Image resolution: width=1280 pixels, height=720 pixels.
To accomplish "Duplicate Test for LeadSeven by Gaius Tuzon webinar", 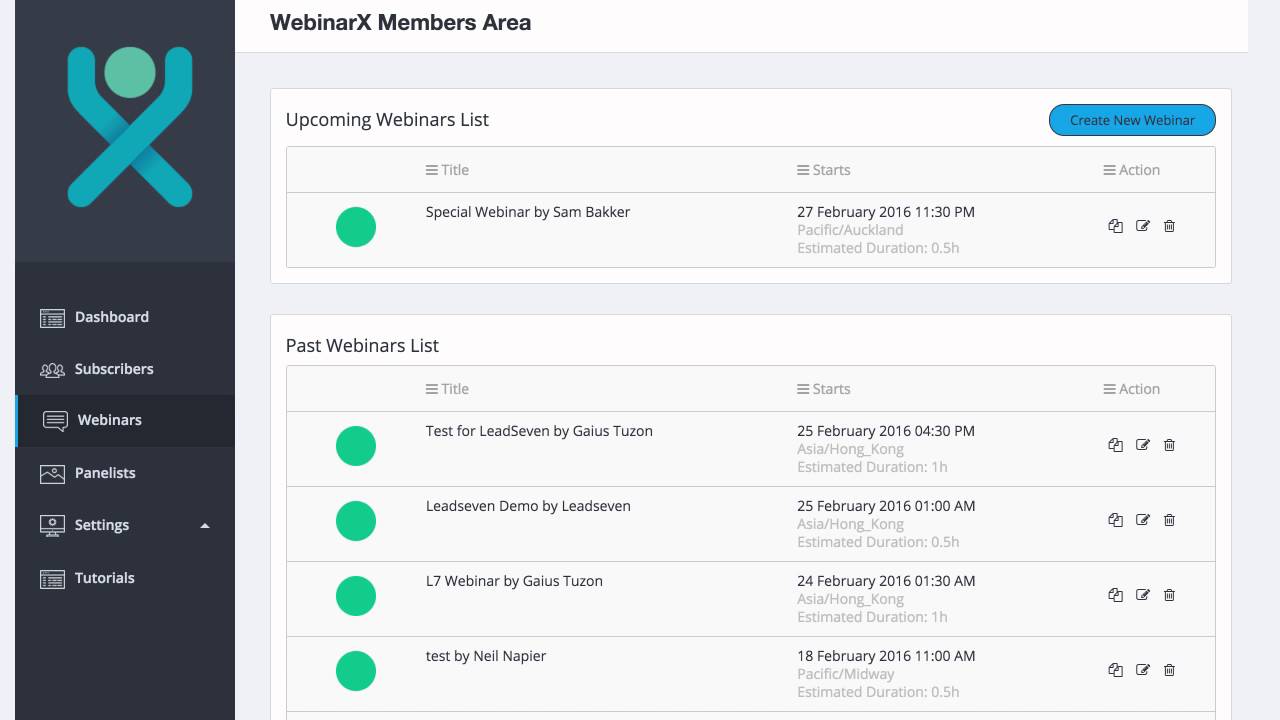I will [1115, 445].
